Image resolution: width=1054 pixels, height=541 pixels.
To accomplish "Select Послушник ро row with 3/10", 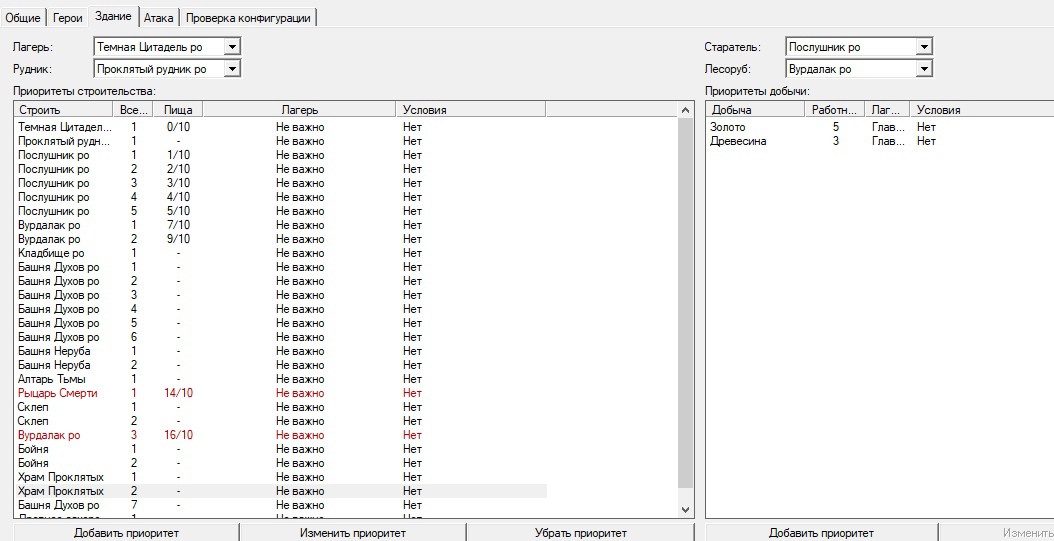I will tap(280, 183).
